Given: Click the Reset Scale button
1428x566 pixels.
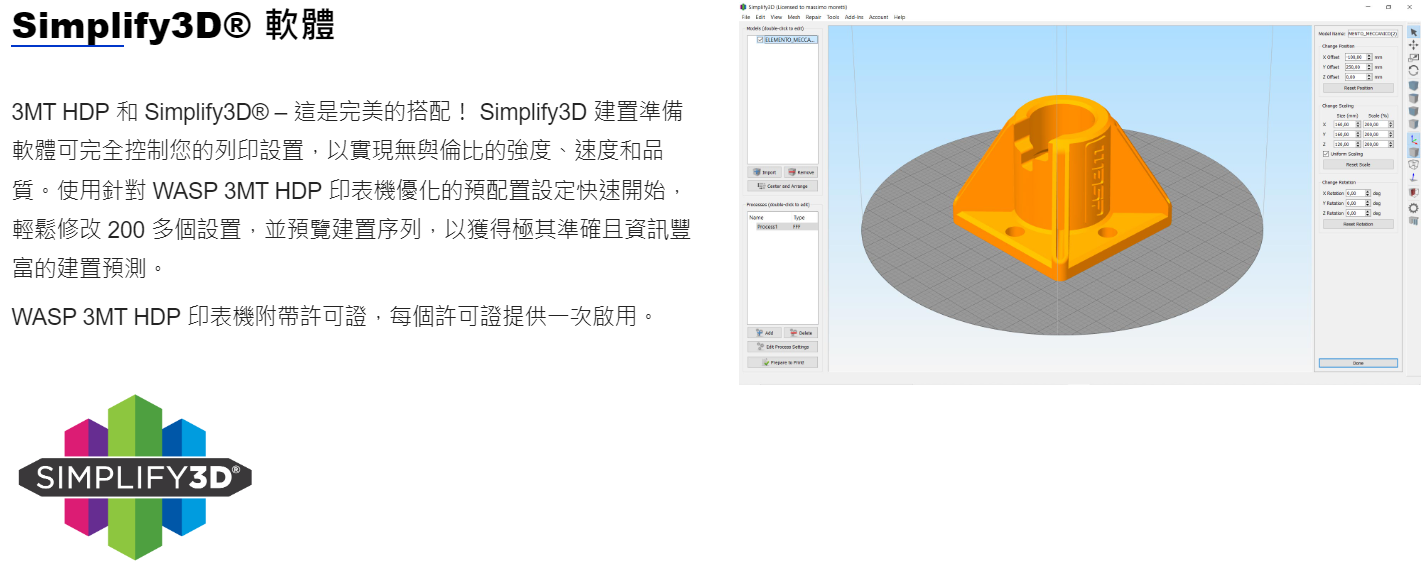Looking at the screenshot, I should pos(1358,164).
